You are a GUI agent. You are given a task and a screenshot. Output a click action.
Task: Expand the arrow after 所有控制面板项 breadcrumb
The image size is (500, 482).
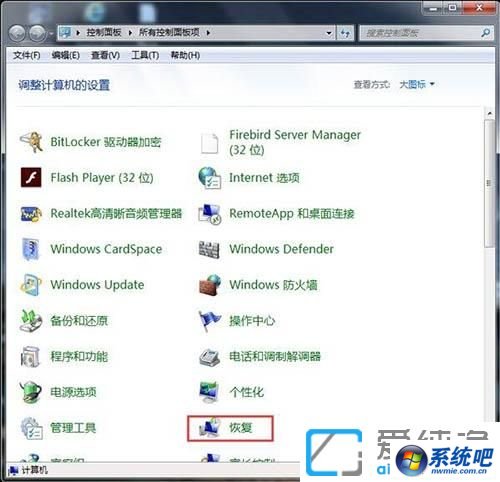click(x=208, y=33)
